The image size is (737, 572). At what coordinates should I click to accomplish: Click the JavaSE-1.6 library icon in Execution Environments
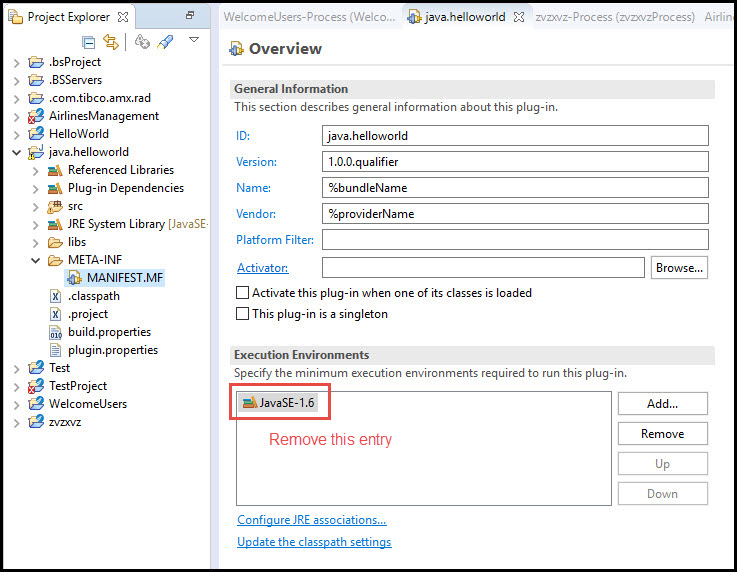(x=248, y=403)
